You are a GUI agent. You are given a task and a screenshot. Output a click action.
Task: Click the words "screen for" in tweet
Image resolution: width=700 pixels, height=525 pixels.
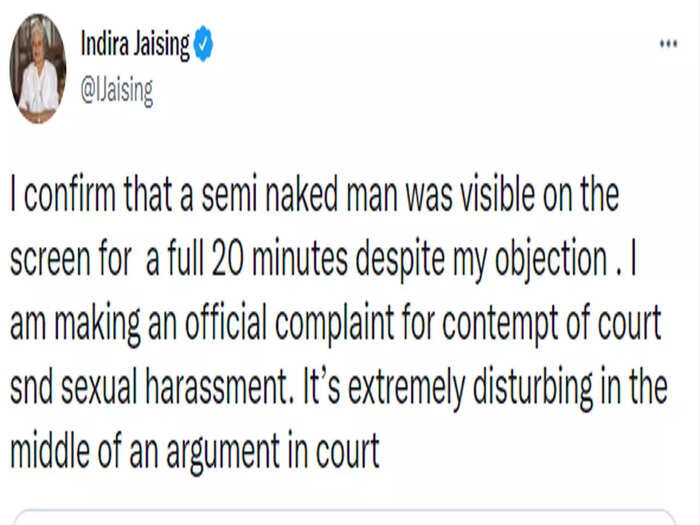71,259
